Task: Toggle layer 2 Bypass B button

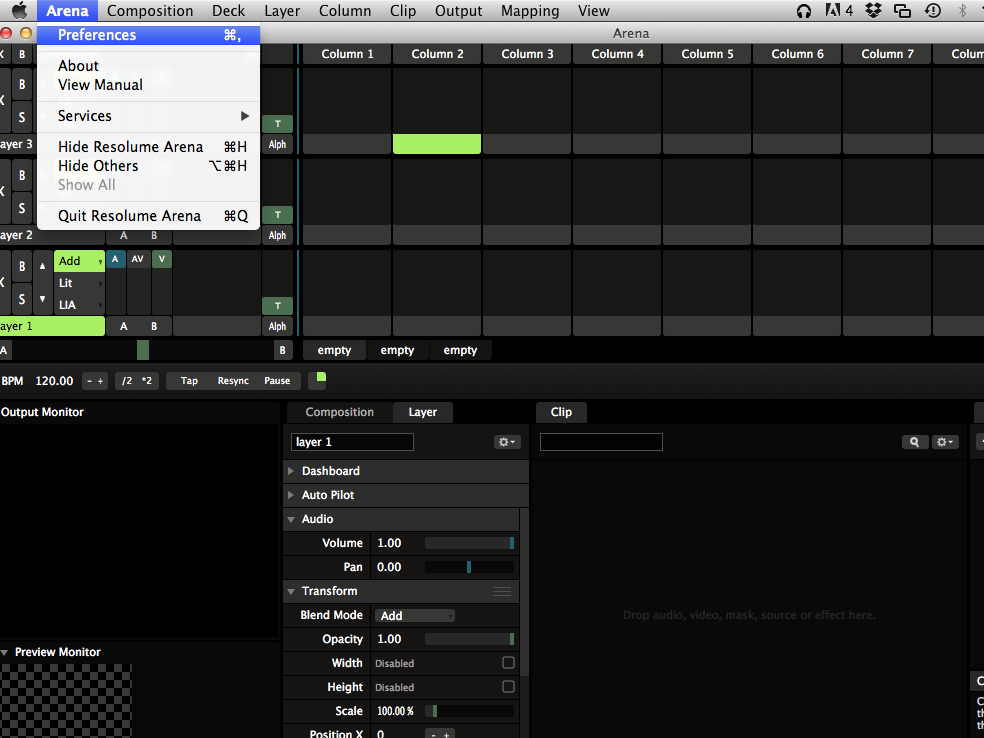Action: pos(22,175)
